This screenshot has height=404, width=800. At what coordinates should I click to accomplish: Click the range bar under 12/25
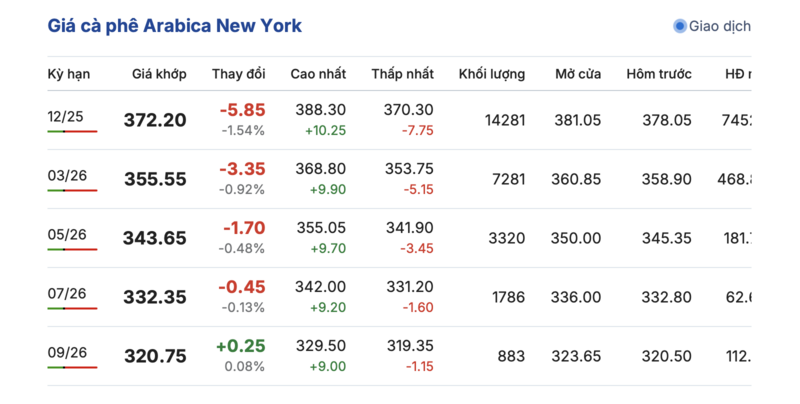click(72, 131)
